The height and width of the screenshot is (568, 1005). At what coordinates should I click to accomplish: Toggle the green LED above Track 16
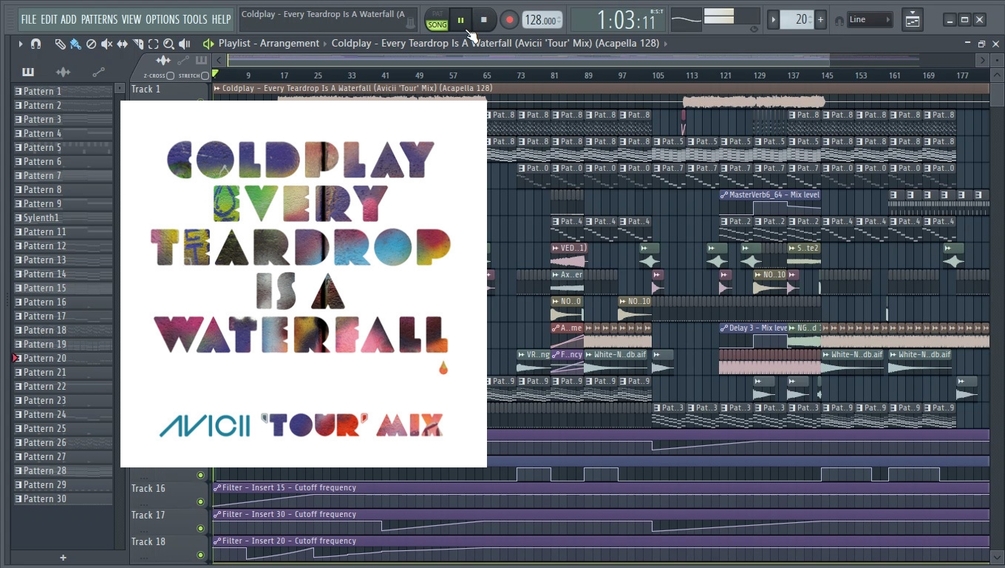click(x=201, y=475)
